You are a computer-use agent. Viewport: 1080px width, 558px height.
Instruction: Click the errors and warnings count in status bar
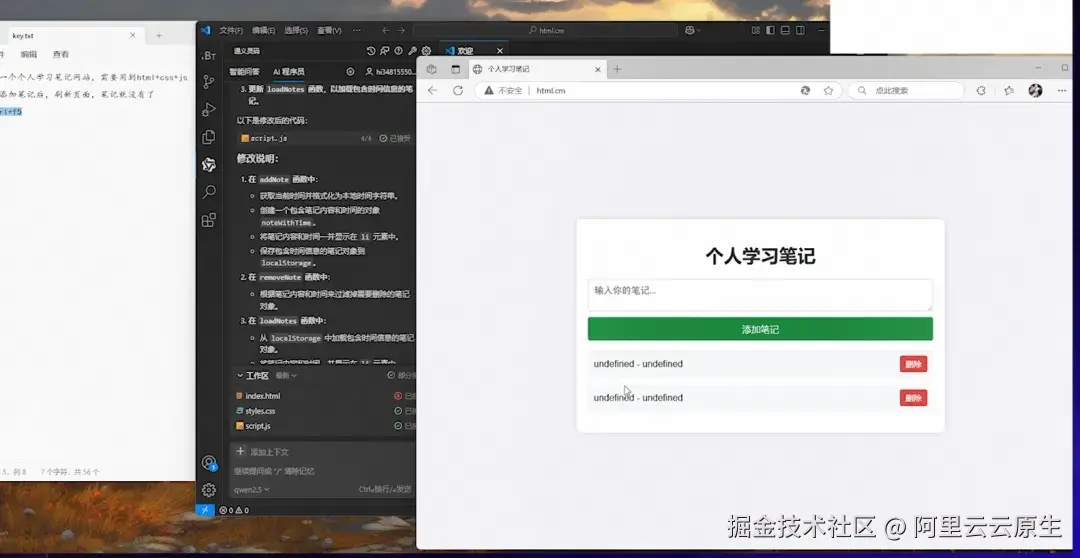[x=233, y=510]
